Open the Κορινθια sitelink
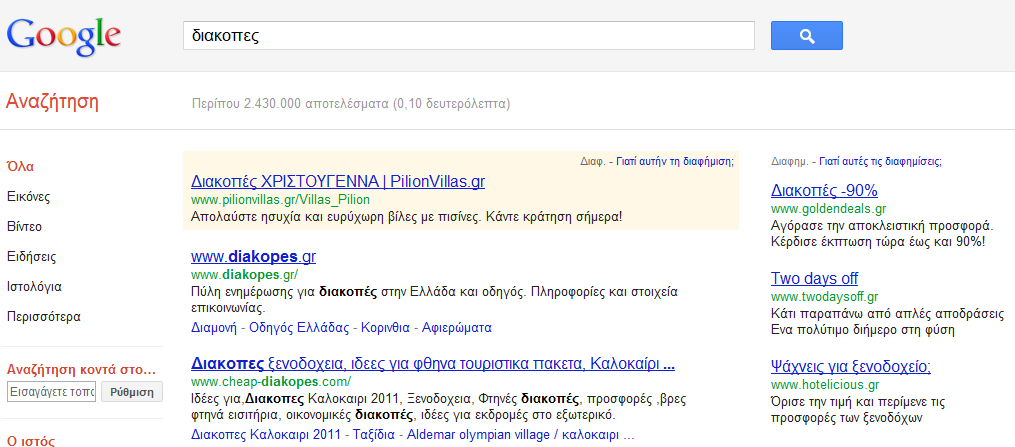This screenshot has width=1015, height=447. point(385,327)
